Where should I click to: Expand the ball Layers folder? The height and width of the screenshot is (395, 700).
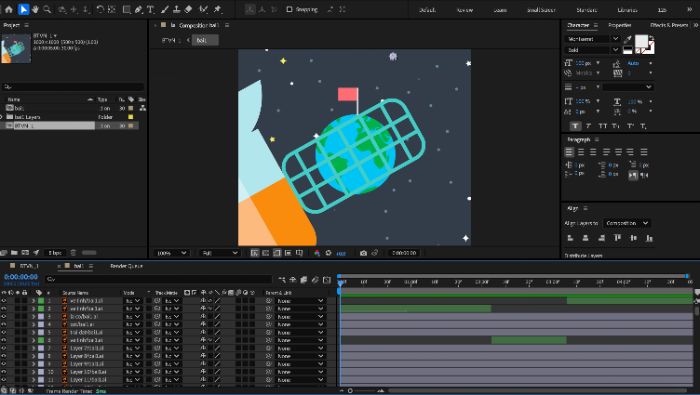point(1,117)
